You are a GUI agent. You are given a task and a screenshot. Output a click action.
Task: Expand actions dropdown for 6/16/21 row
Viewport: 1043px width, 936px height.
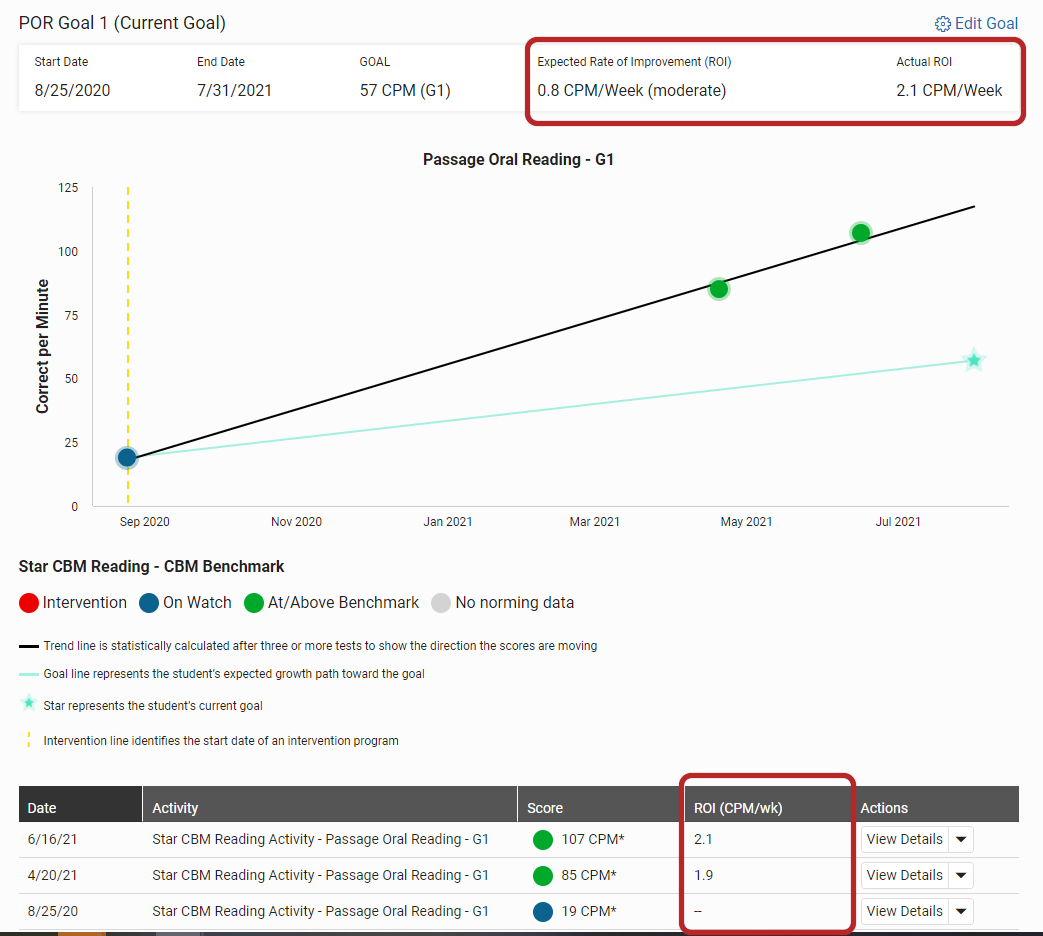[x=961, y=840]
